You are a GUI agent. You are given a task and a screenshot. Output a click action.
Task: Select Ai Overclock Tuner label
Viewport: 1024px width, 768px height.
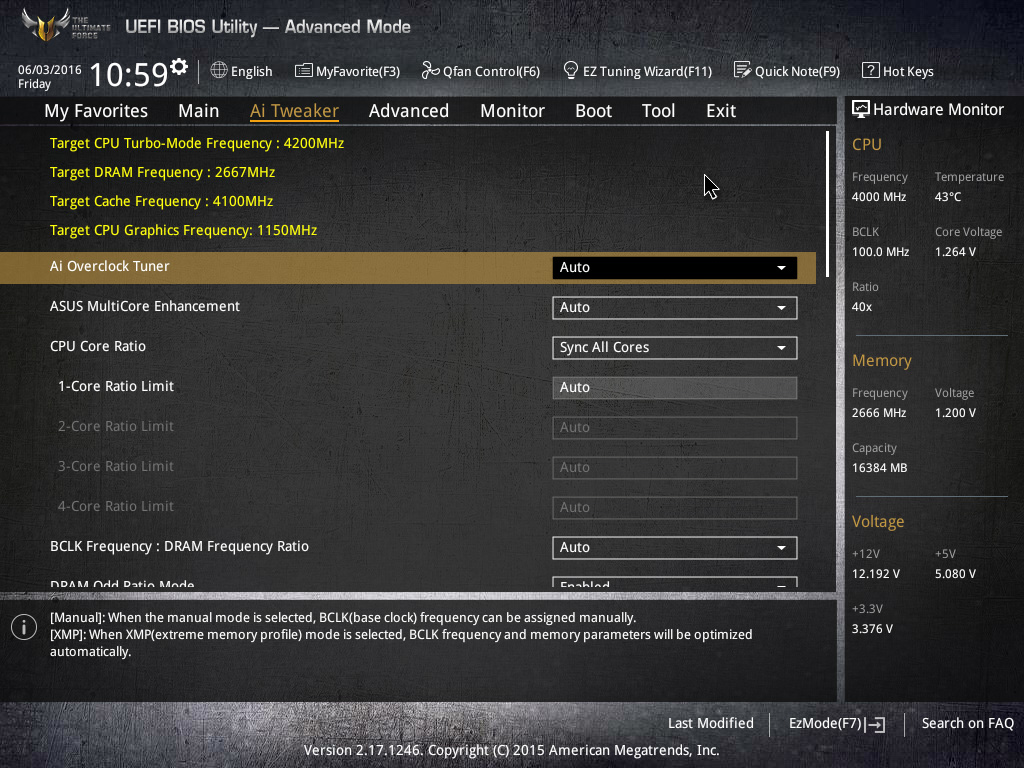pyautogui.click(x=110, y=266)
